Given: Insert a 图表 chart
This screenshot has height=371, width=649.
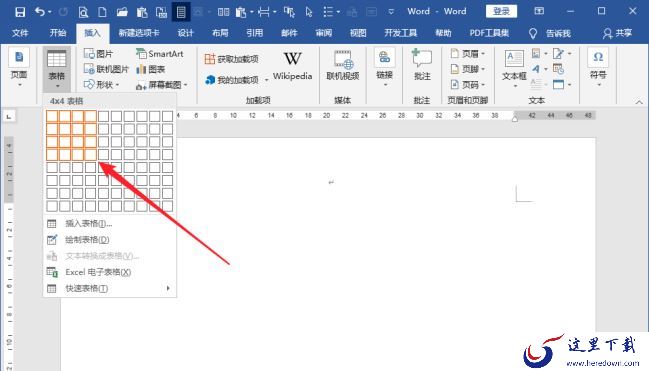Looking at the screenshot, I should (x=151, y=69).
